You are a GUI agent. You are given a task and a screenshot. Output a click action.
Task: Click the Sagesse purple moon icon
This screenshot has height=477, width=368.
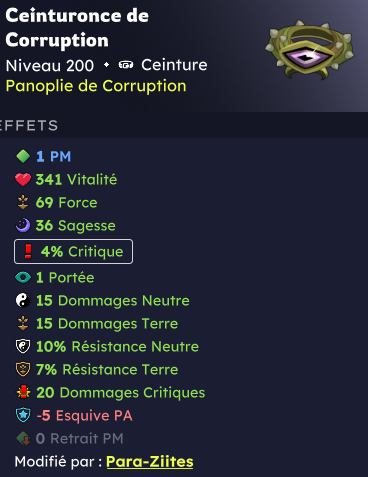pyautogui.click(x=23, y=226)
